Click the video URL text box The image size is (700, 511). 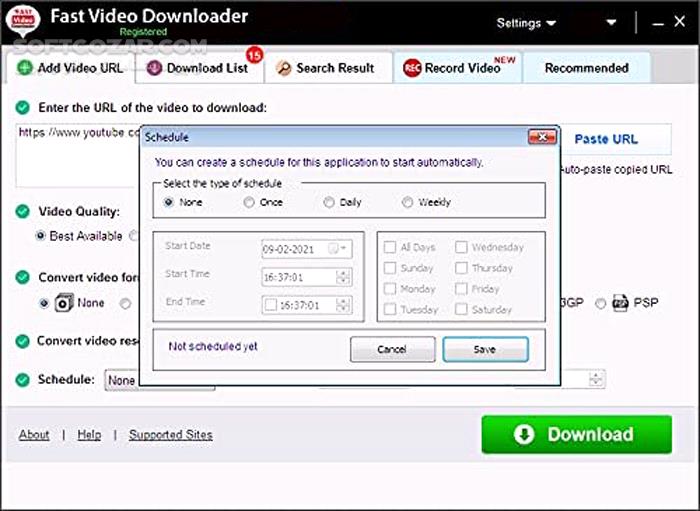pos(78,155)
